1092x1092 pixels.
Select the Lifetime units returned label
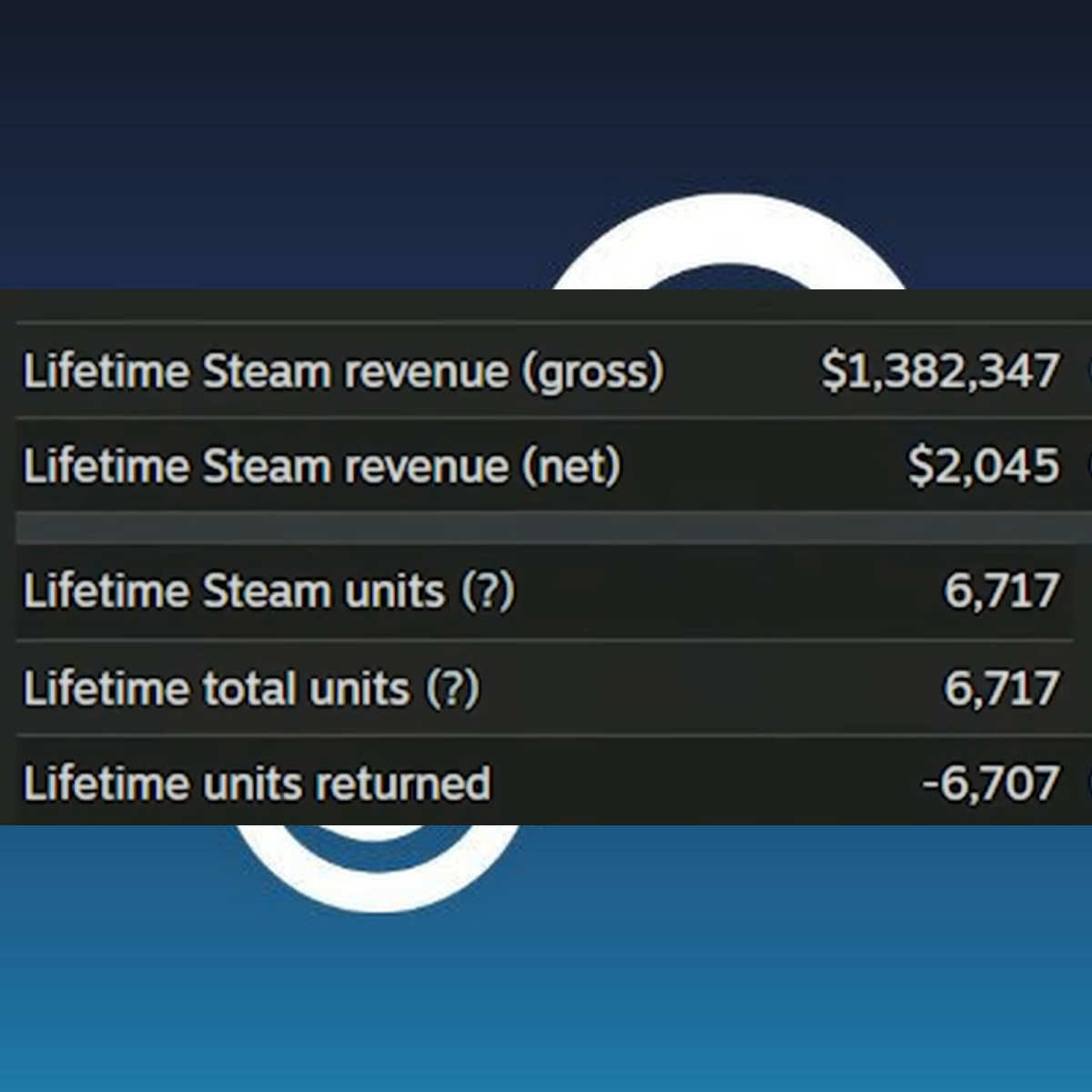pos(257,784)
